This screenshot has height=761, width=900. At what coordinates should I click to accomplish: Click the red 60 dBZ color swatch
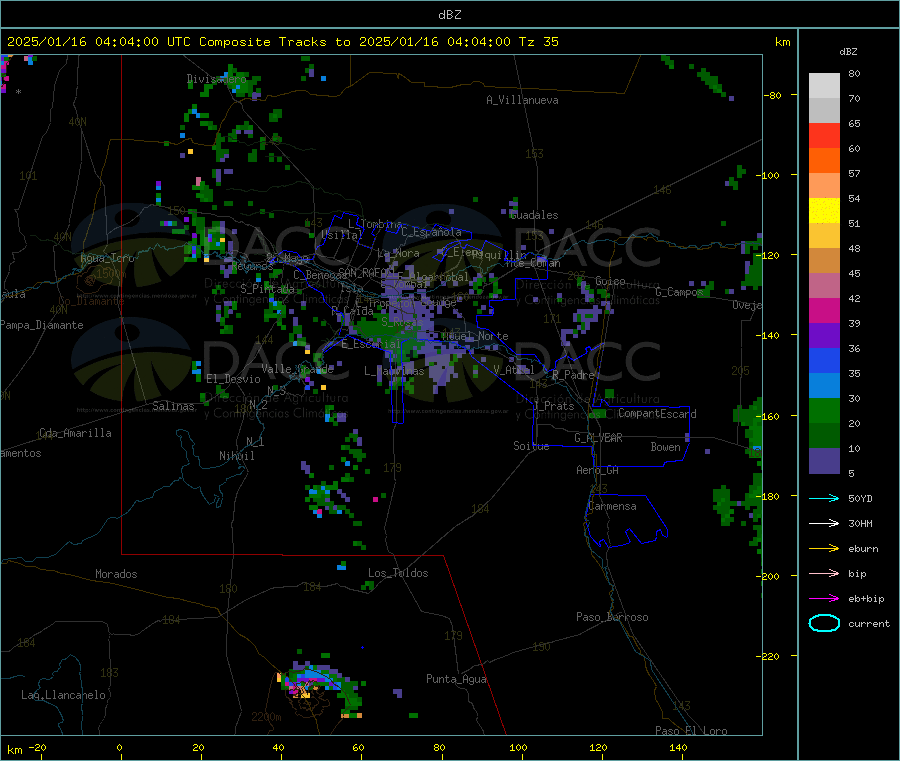(x=824, y=135)
